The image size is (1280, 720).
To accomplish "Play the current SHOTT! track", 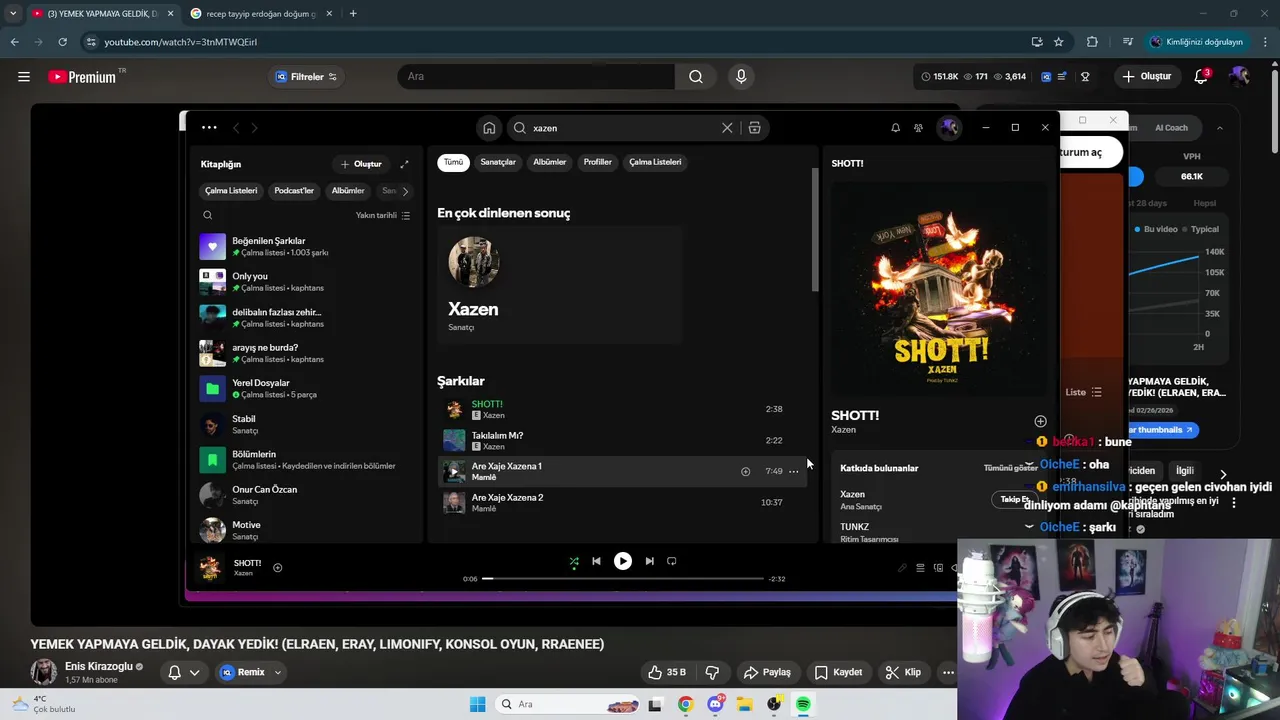I will (622, 561).
